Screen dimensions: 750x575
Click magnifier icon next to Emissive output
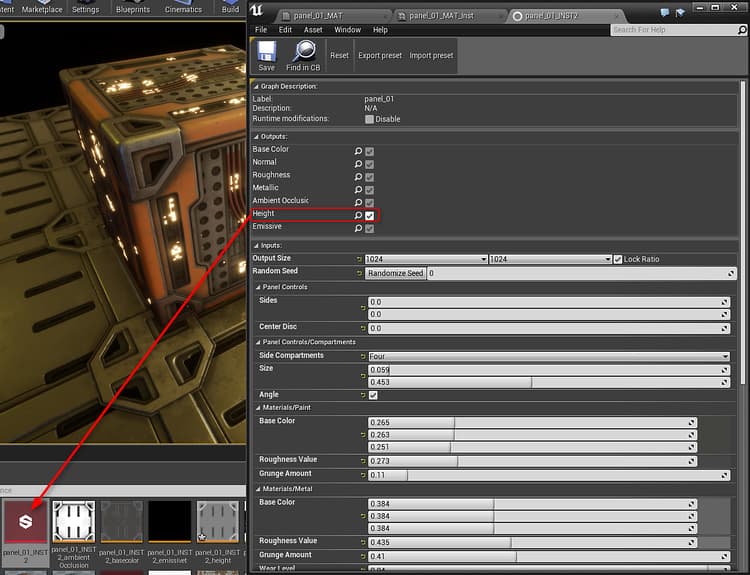point(358,228)
